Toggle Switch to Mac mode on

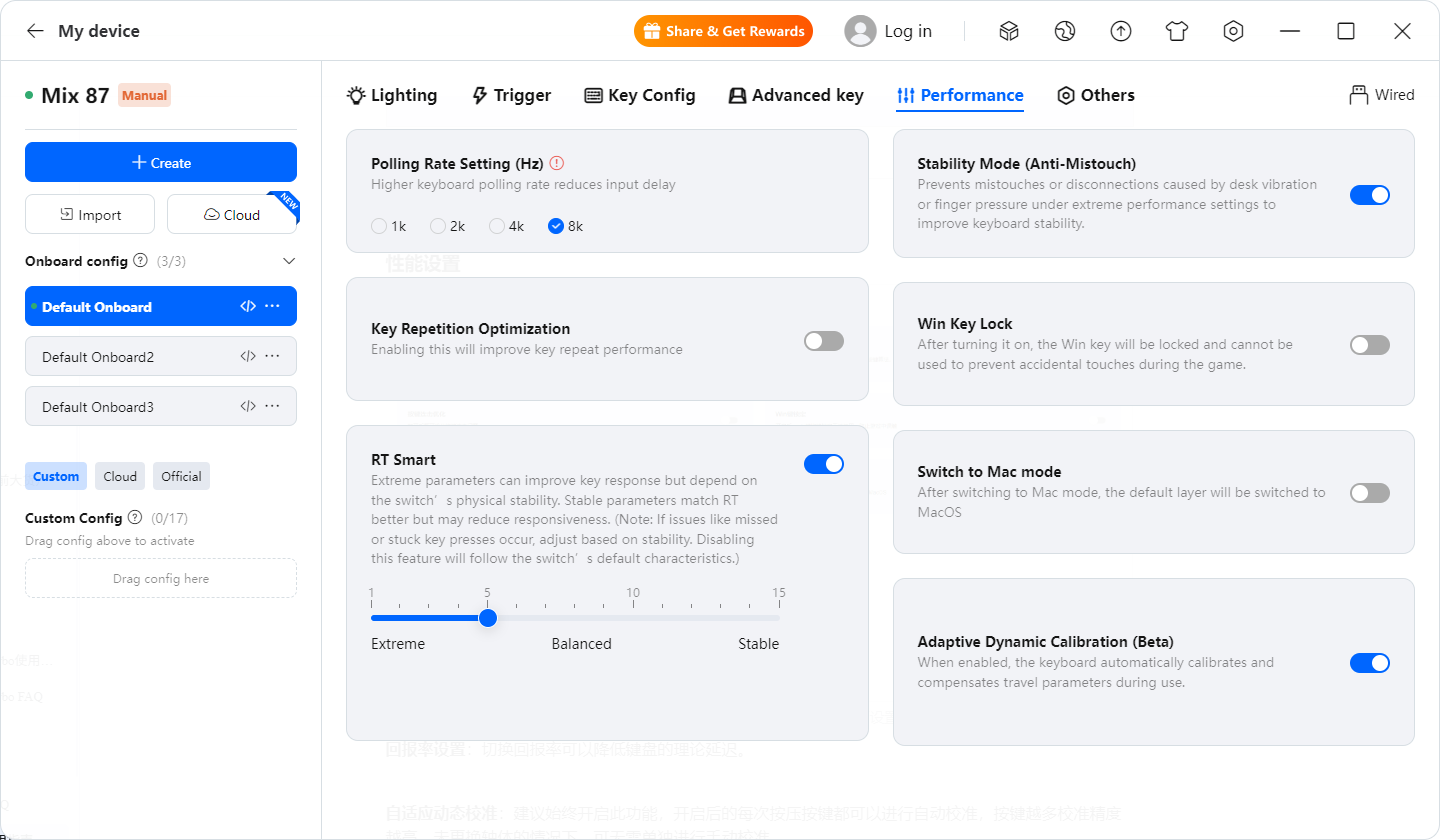pos(1370,493)
